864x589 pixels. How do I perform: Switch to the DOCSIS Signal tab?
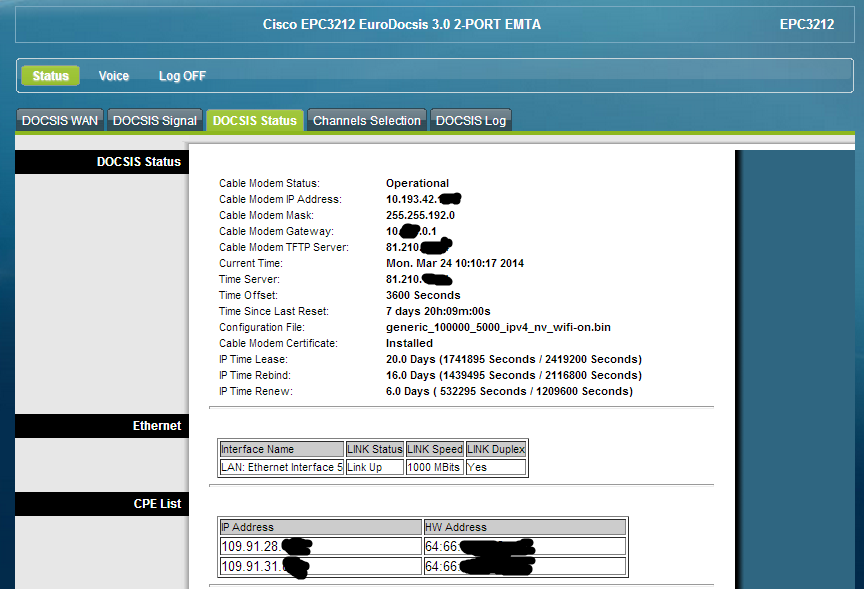coord(154,121)
